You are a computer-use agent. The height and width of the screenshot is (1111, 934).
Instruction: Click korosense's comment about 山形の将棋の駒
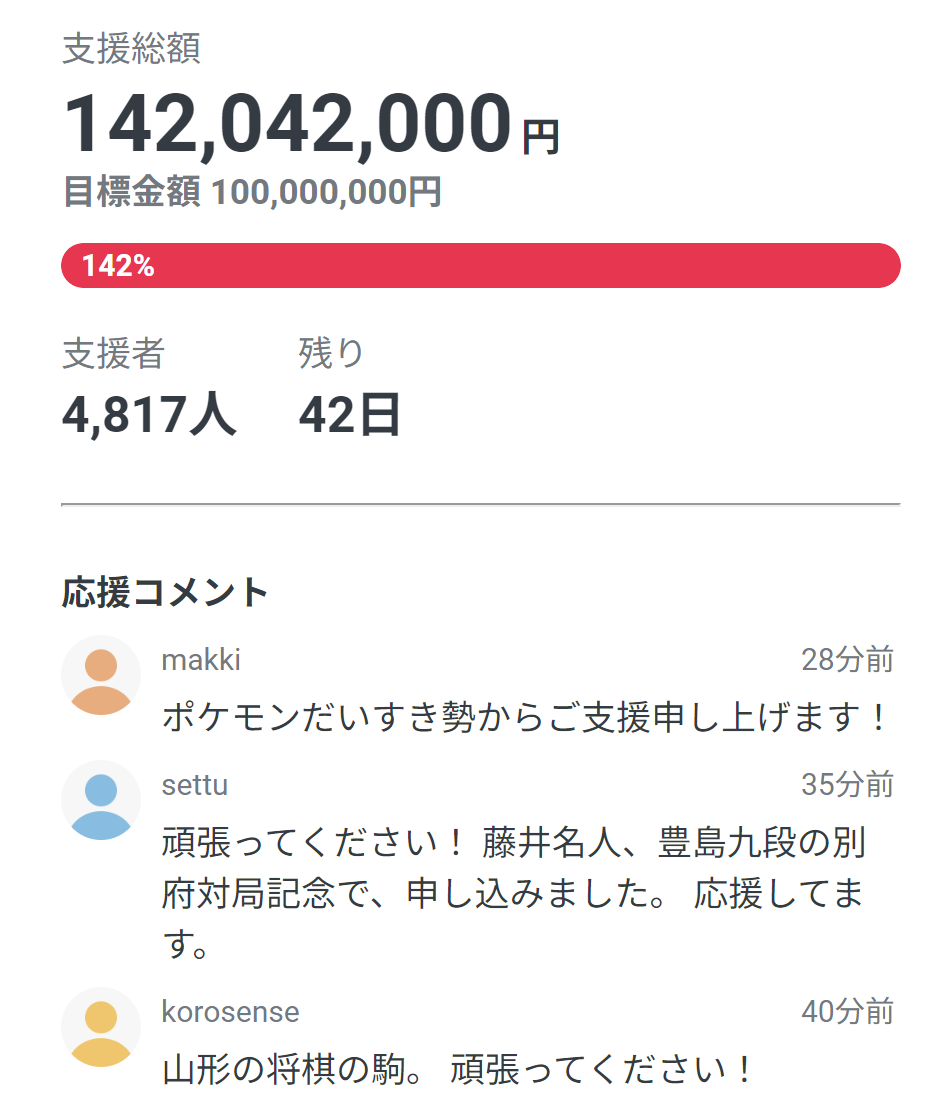click(457, 1071)
